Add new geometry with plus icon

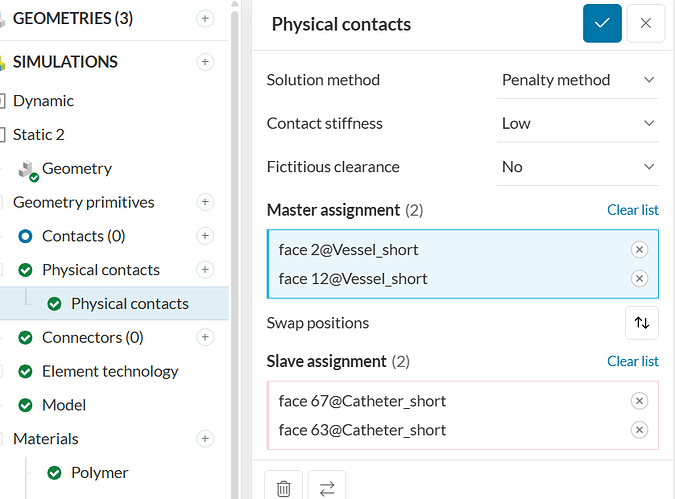[205, 19]
